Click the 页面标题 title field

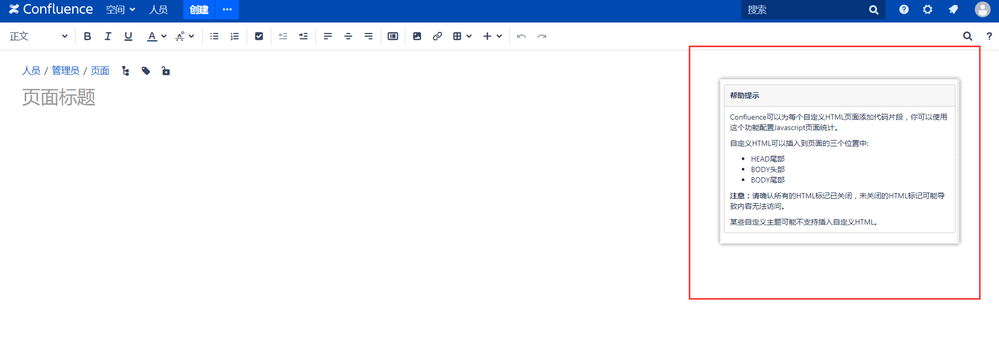59,97
